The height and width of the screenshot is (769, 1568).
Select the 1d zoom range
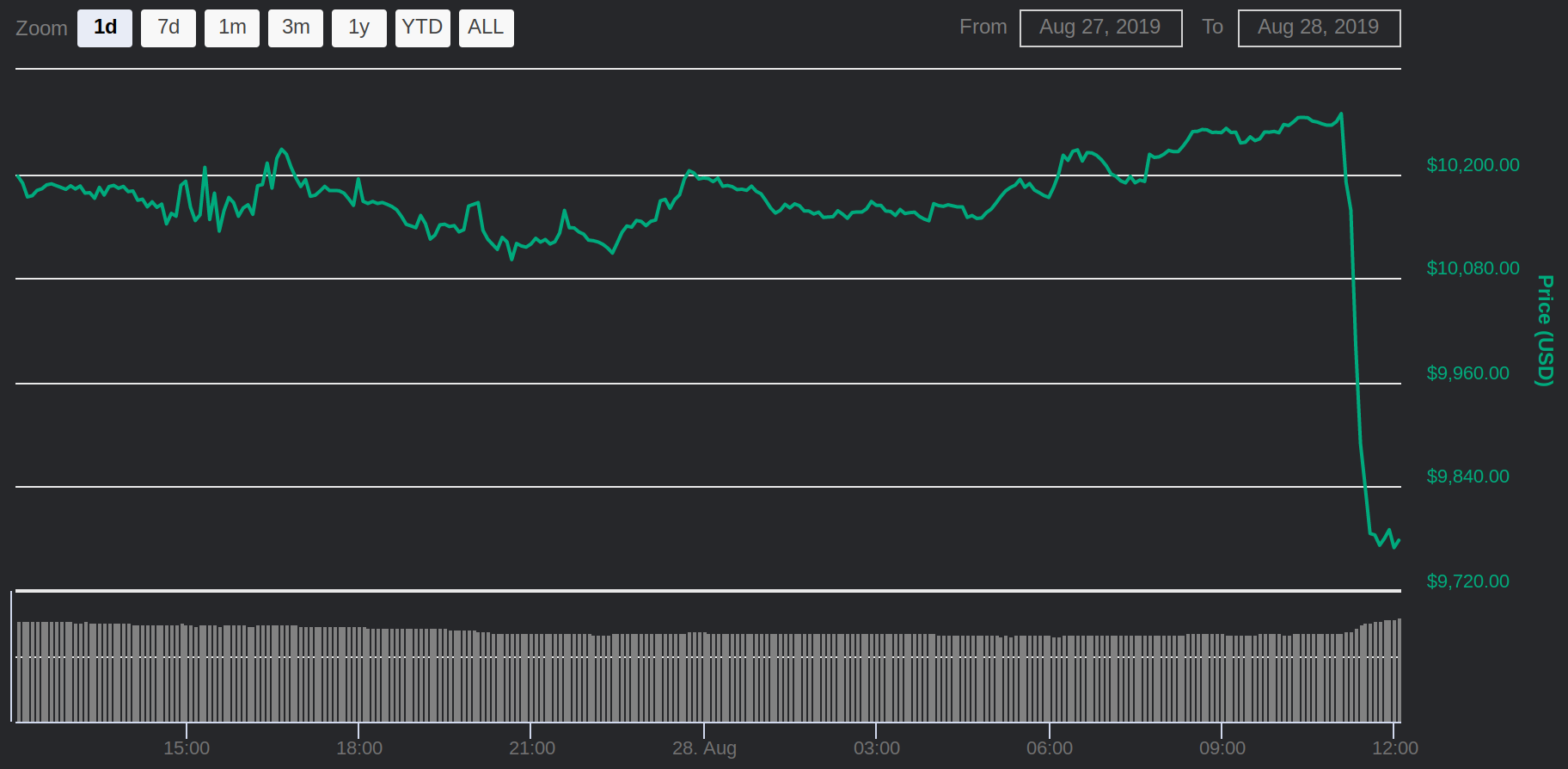point(105,28)
